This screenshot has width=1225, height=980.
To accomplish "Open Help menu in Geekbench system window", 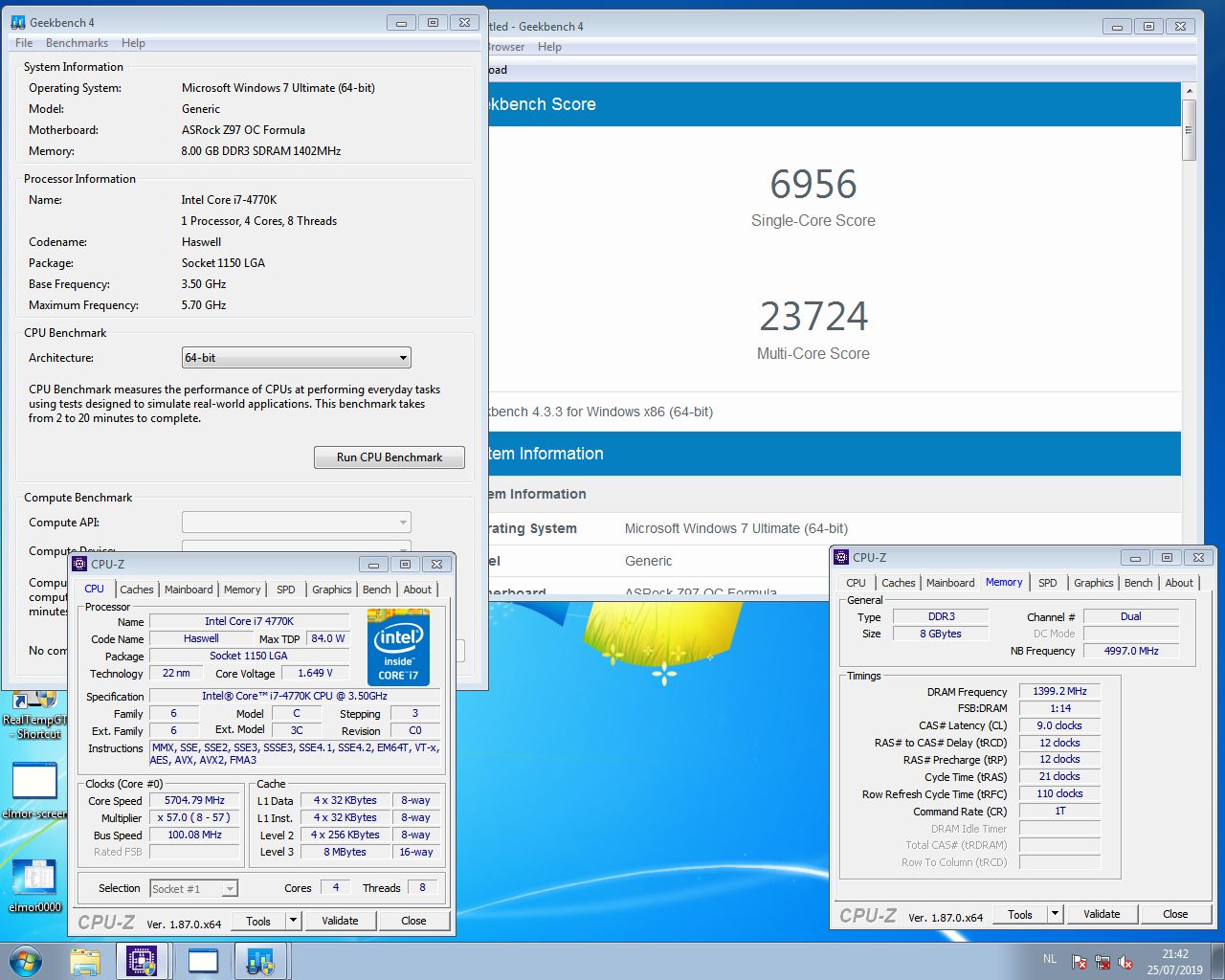I will 133,43.
